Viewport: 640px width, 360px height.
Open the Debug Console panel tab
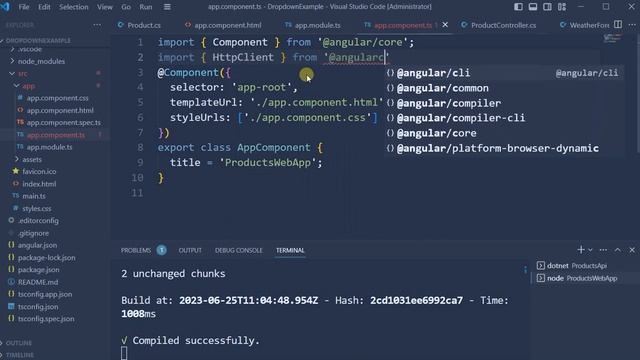239,250
